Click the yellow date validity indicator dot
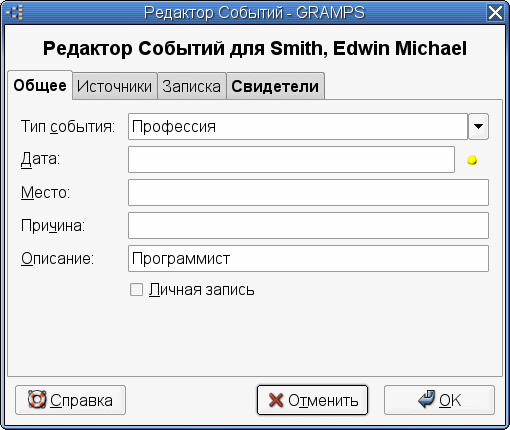This screenshot has width=510, height=430. pos(472,160)
